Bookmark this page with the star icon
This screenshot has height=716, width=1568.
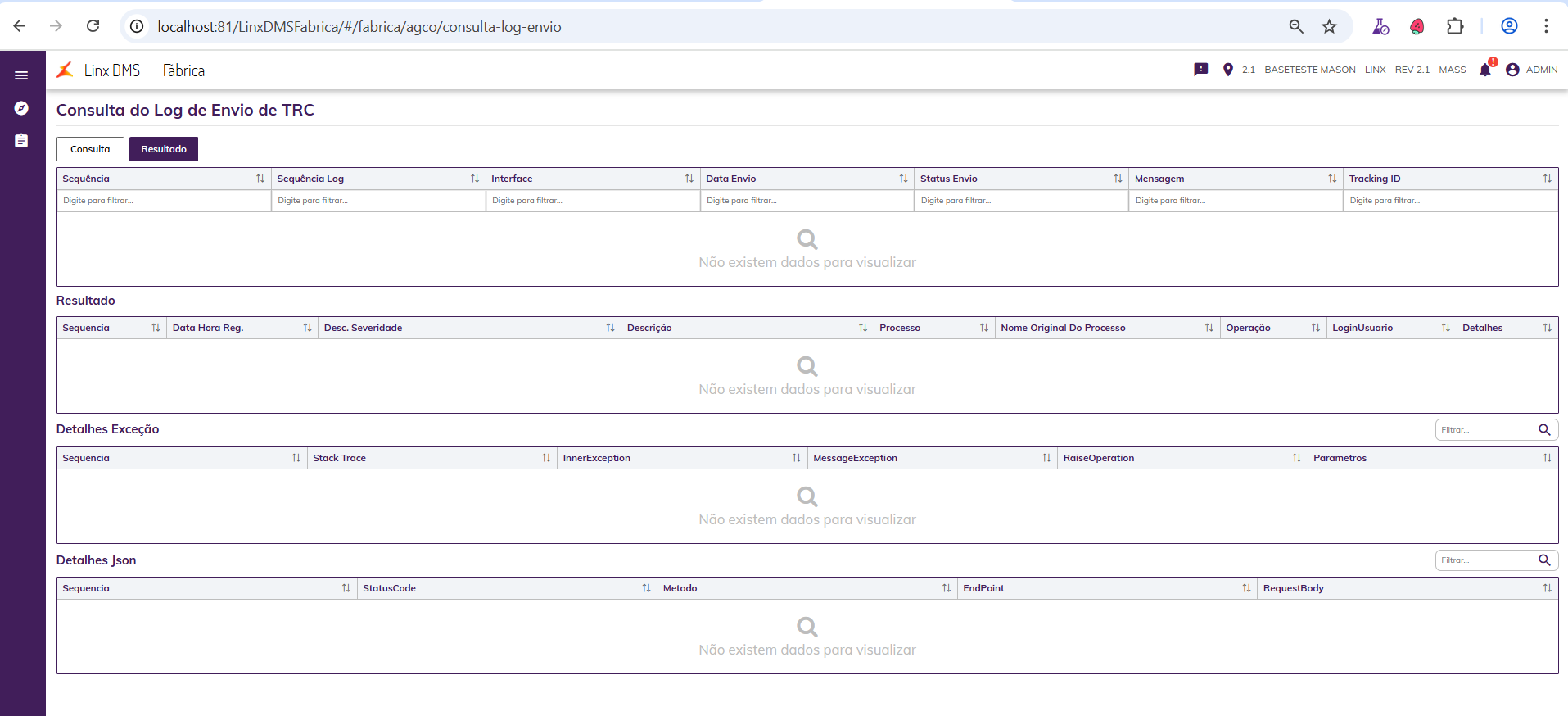click(x=1329, y=26)
